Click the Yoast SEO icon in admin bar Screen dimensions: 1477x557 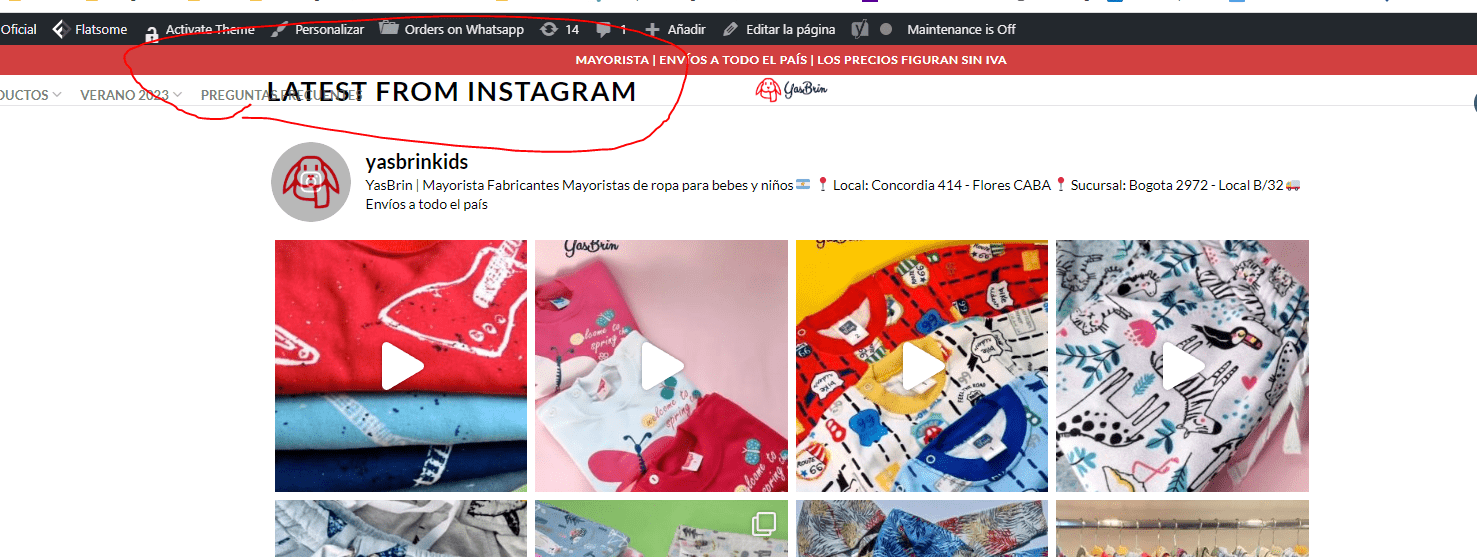click(860, 30)
